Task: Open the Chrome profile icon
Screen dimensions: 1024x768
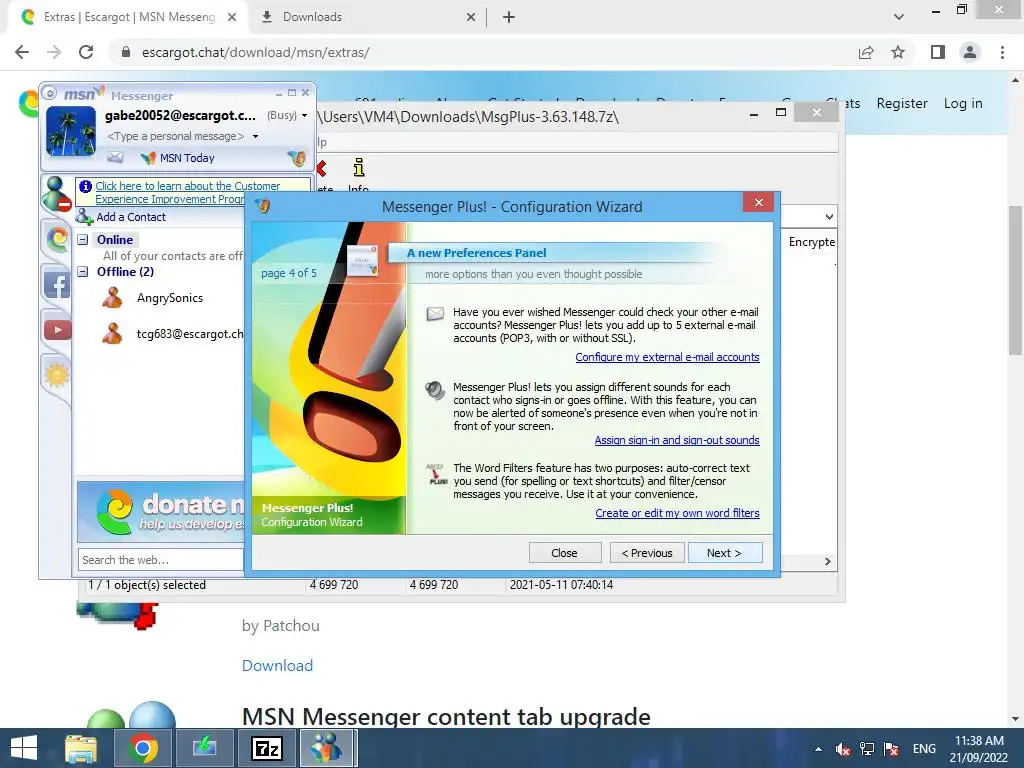Action: coord(970,52)
